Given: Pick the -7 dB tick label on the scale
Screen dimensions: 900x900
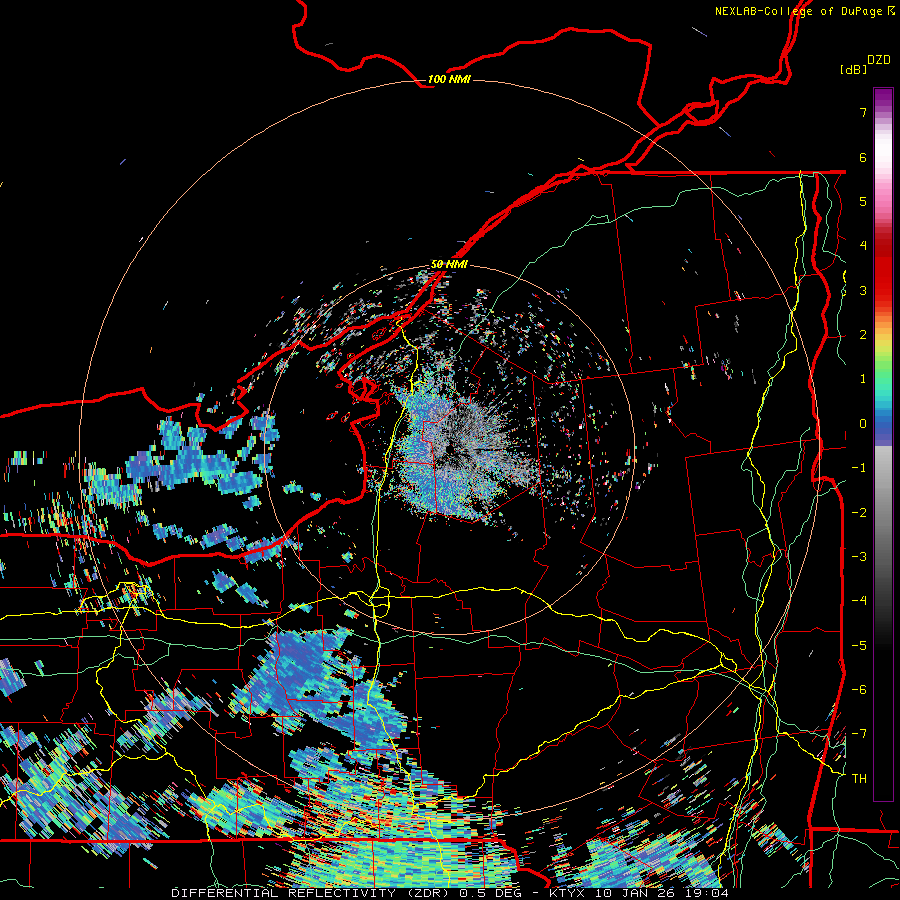Looking at the screenshot, I should pos(859,734).
